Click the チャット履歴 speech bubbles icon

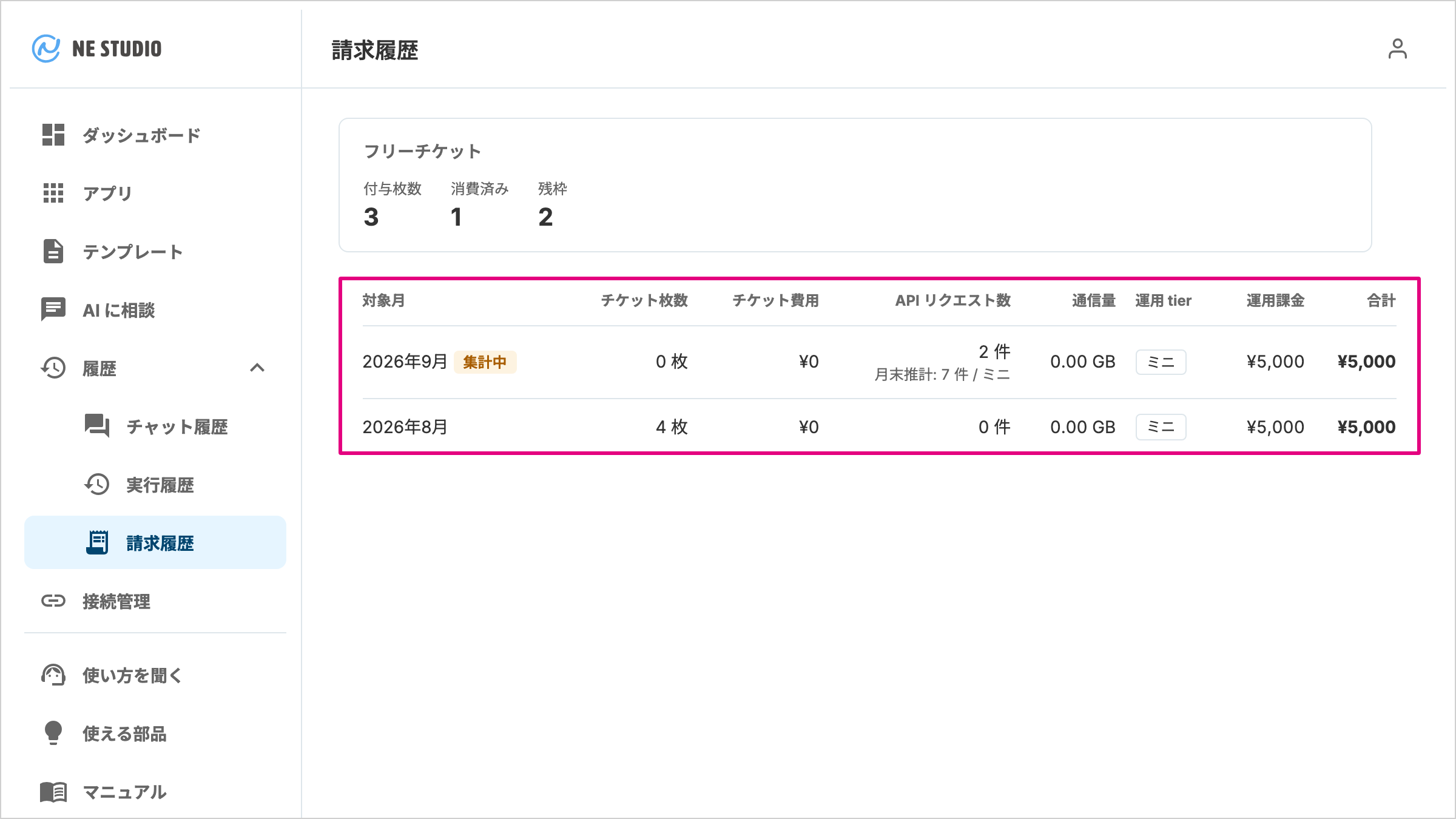97,426
